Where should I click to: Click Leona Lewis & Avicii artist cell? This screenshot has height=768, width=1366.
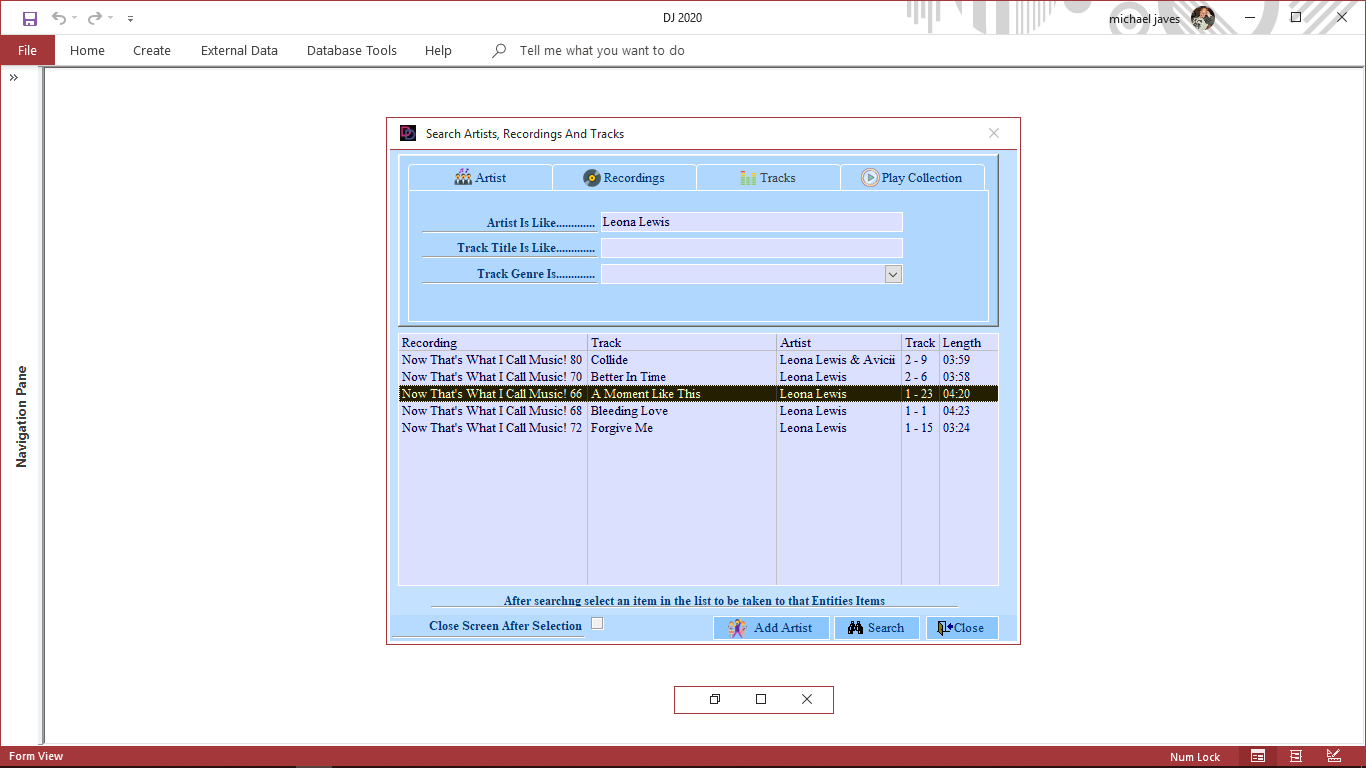click(x=837, y=360)
